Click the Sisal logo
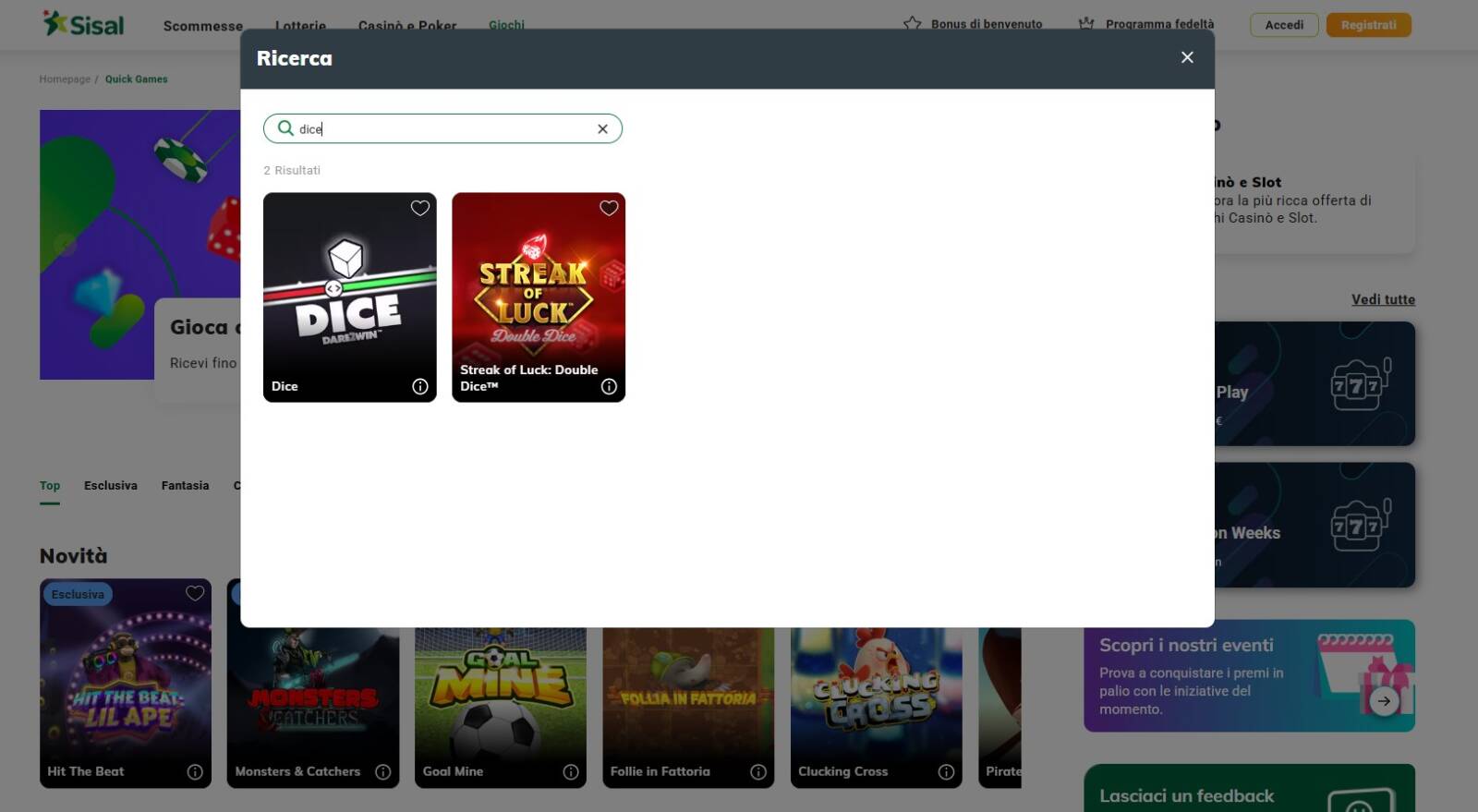Image resolution: width=1478 pixels, height=812 pixels. tap(83, 25)
